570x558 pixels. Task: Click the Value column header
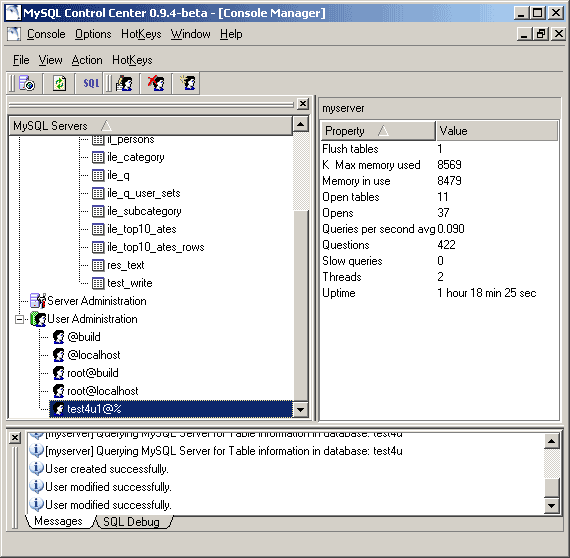click(497, 131)
